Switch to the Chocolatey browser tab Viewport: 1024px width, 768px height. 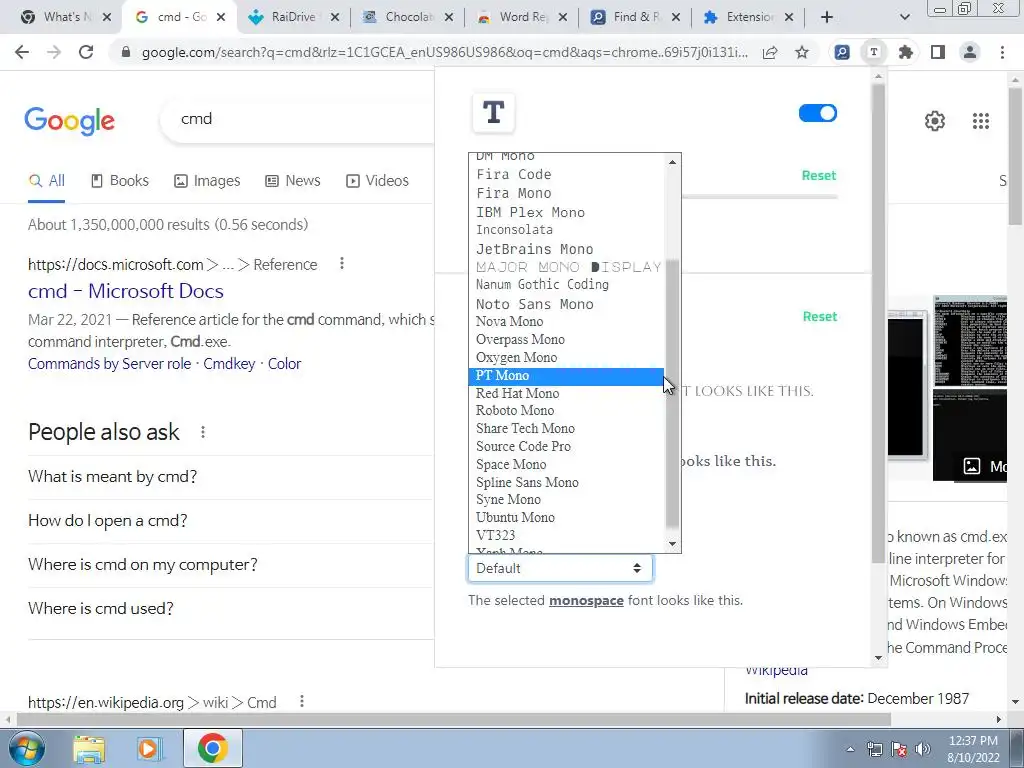point(408,17)
